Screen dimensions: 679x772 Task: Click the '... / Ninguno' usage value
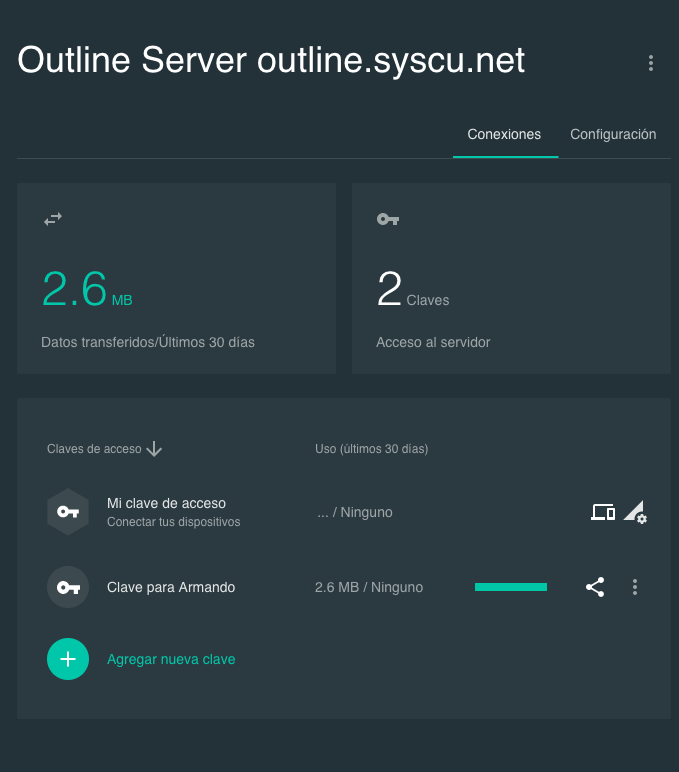pos(355,512)
